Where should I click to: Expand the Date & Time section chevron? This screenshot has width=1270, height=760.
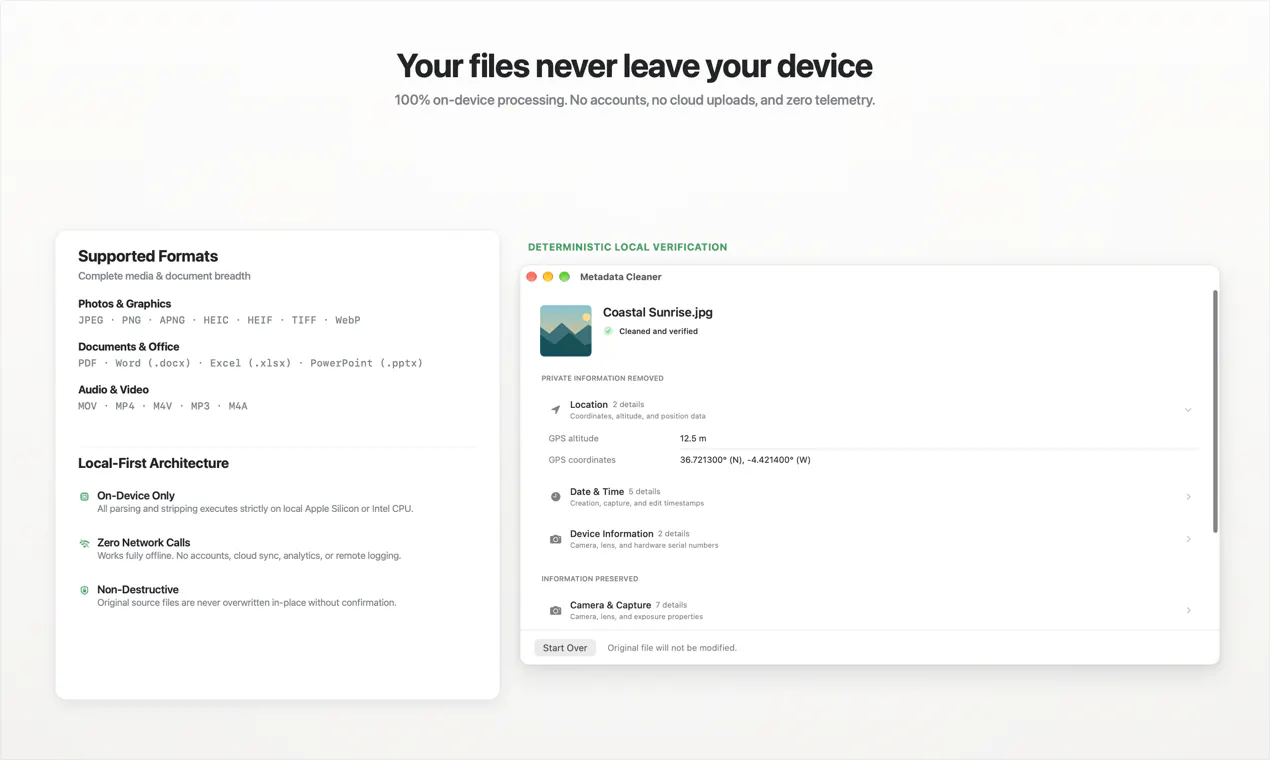1188,497
